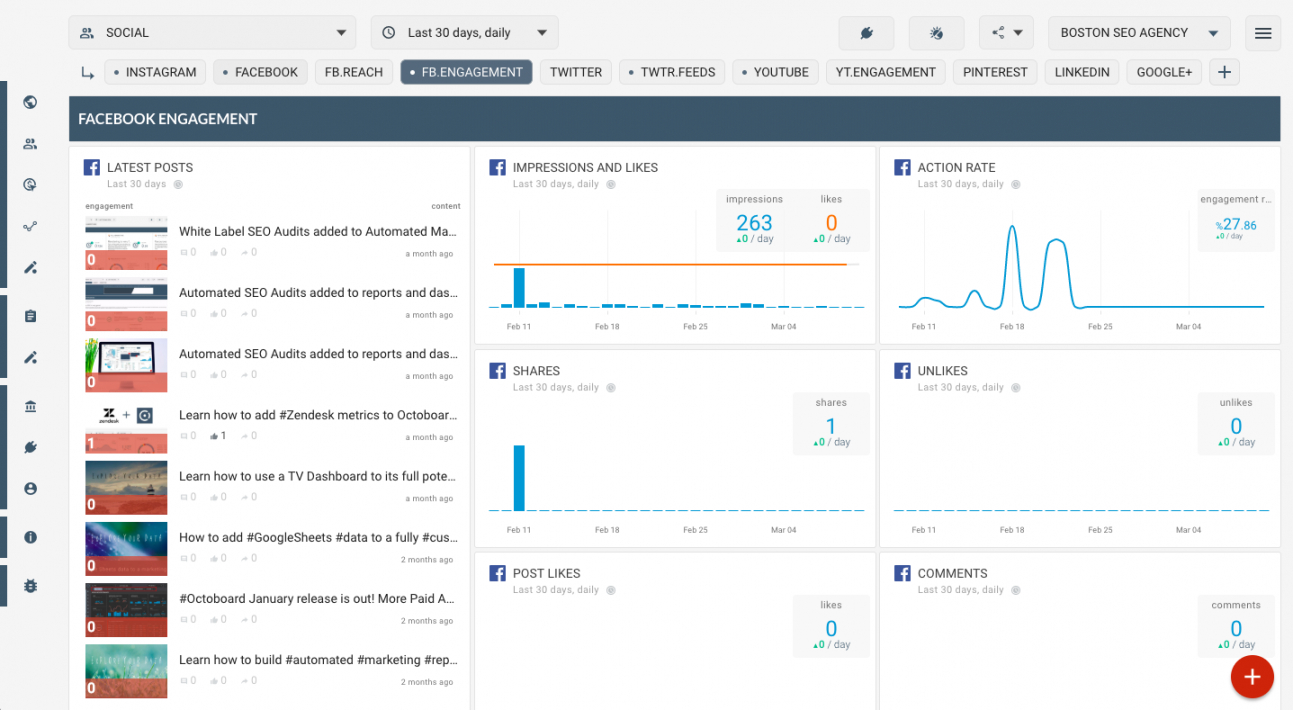The width and height of the screenshot is (1293, 710).
Task: Click the red floating add widget button
Action: 1252,677
